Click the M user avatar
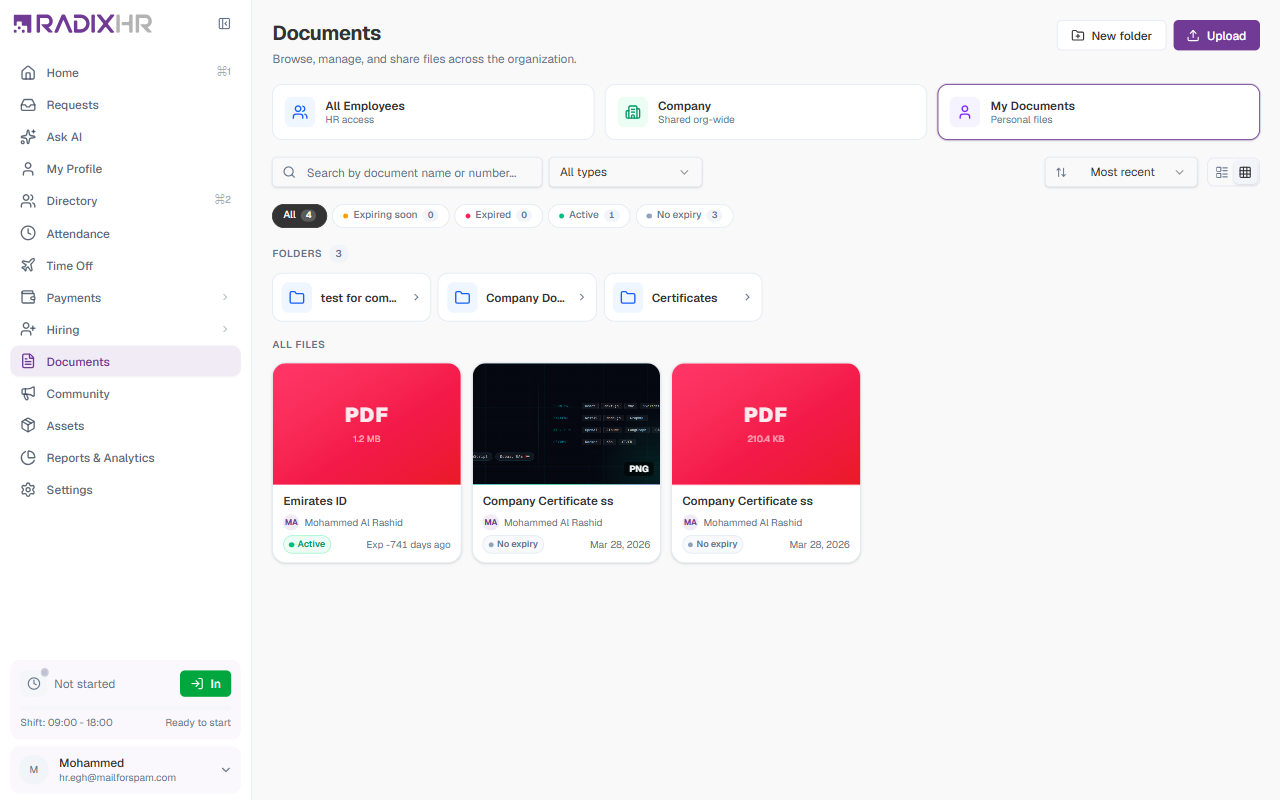The image size is (1280, 800). (34, 770)
